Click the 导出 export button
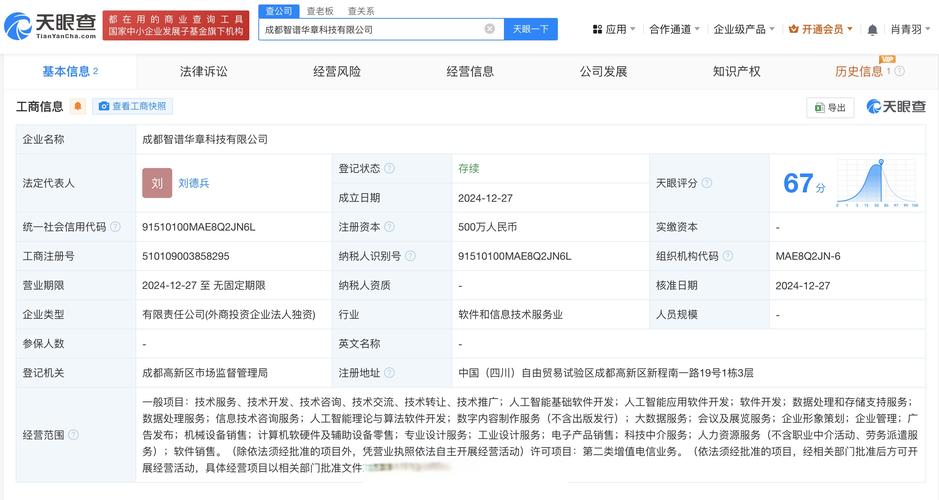This screenshot has height=500, width=939. [830, 107]
